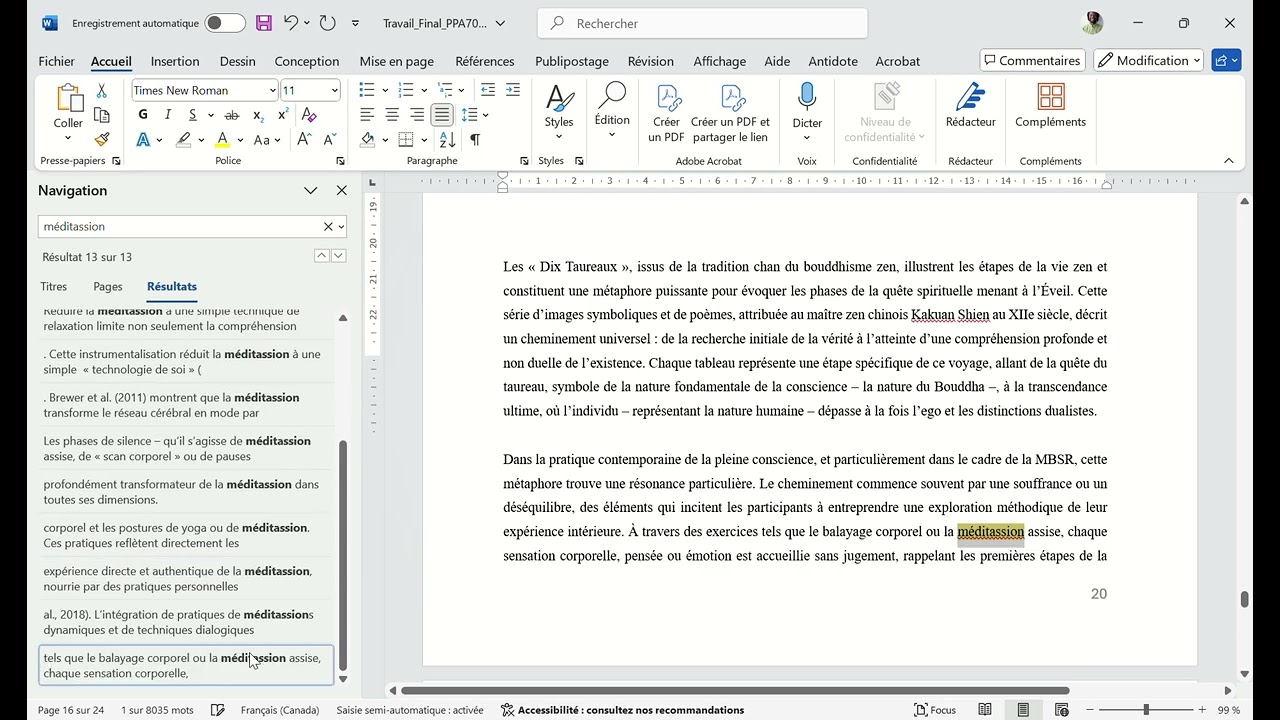
Task: Click the Dicter microphone icon
Action: click(807, 97)
